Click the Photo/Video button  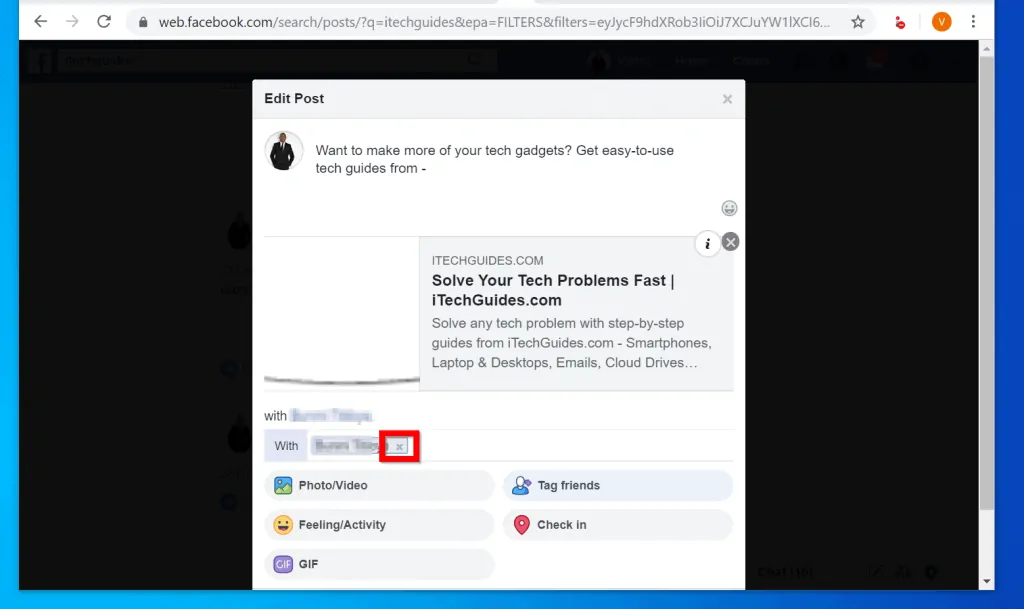pyautogui.click(x=379, y=486)
